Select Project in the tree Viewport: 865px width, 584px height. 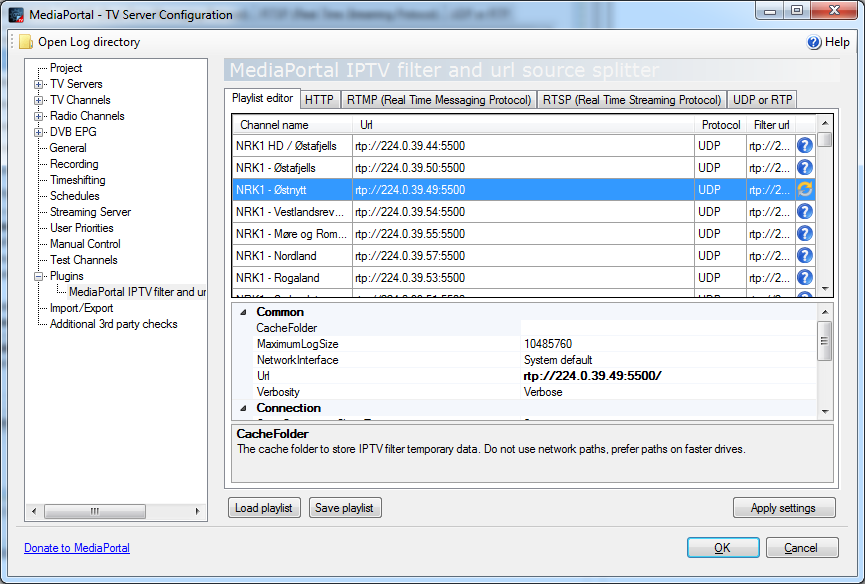point(66,68)
